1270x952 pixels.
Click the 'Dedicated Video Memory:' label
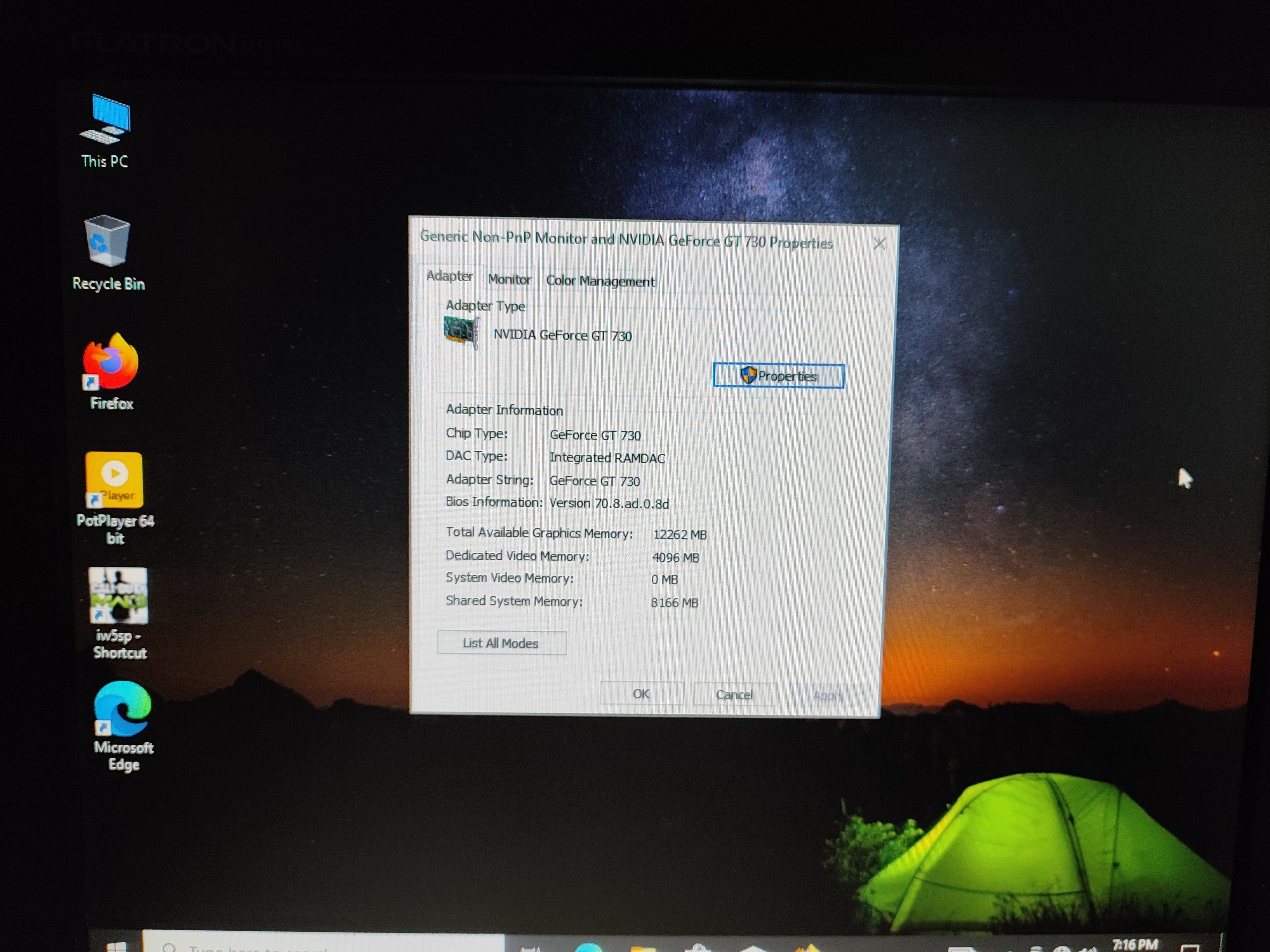point(517,555)
